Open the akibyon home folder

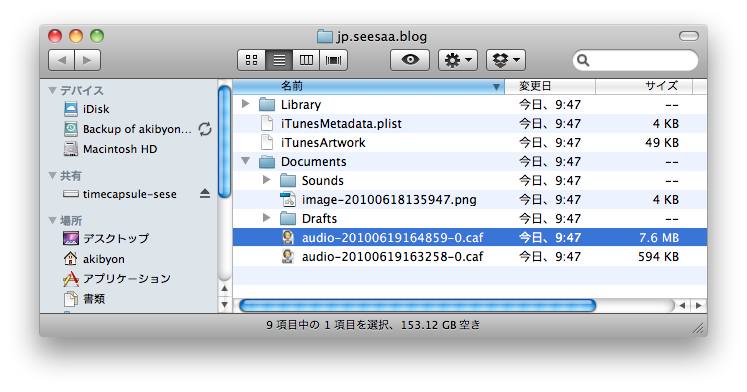click(103, 259)
